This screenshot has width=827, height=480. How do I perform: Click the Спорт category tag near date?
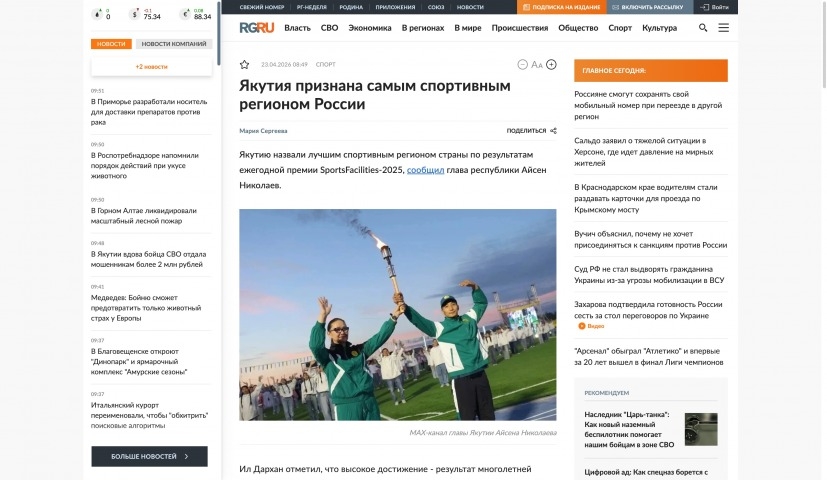pyautogui.click(x=325, y=64)
